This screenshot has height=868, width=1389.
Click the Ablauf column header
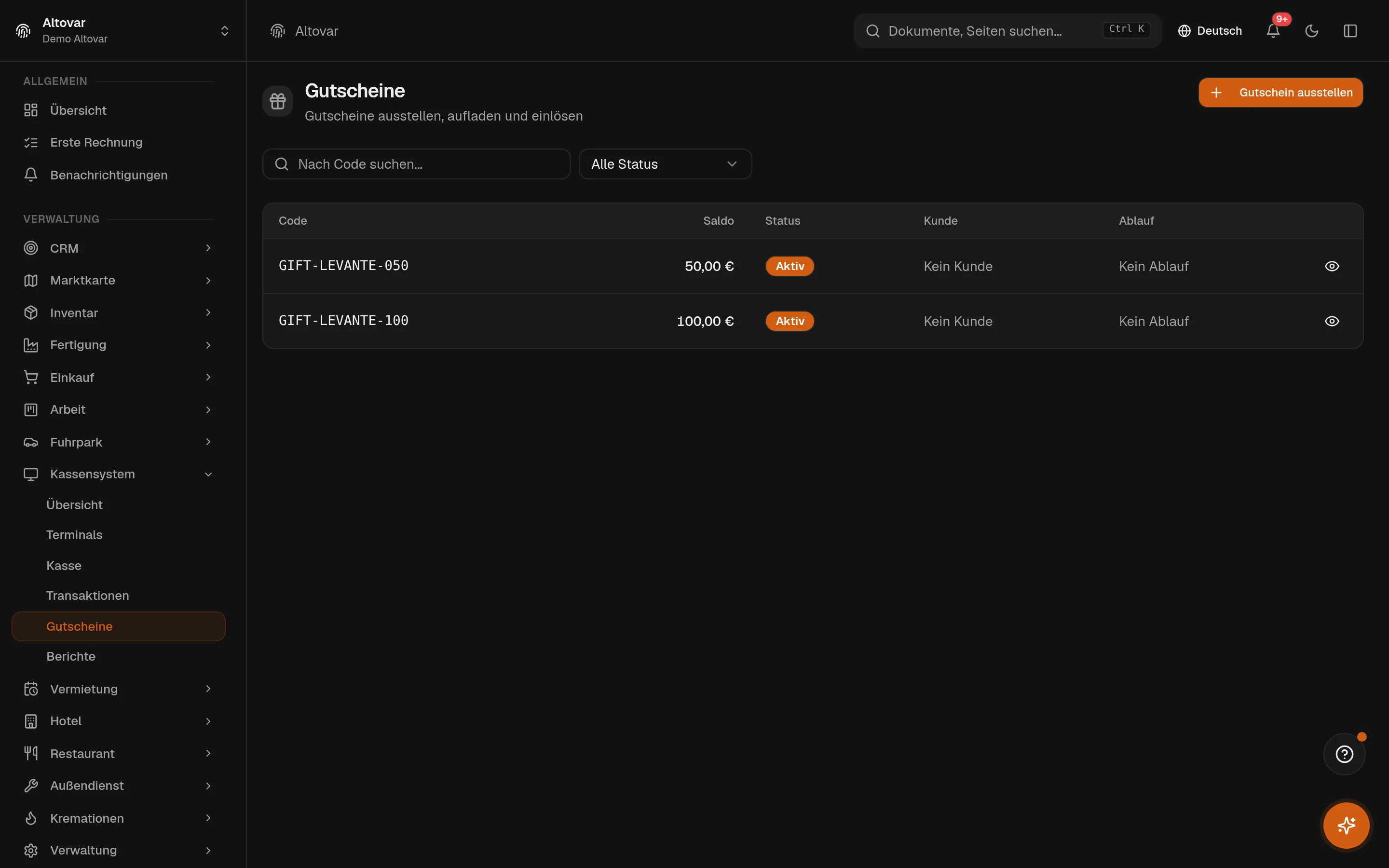click(x=1136, y=221)
